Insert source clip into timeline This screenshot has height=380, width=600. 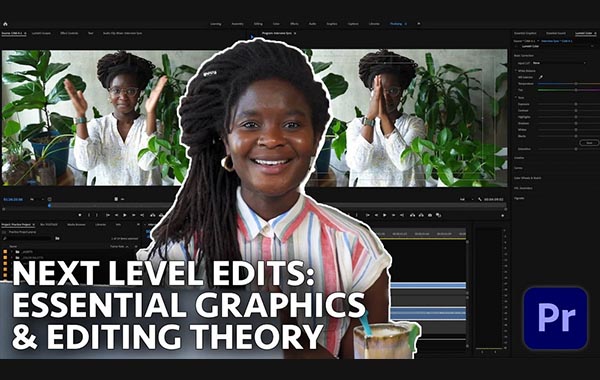click(x=153, y=215)
